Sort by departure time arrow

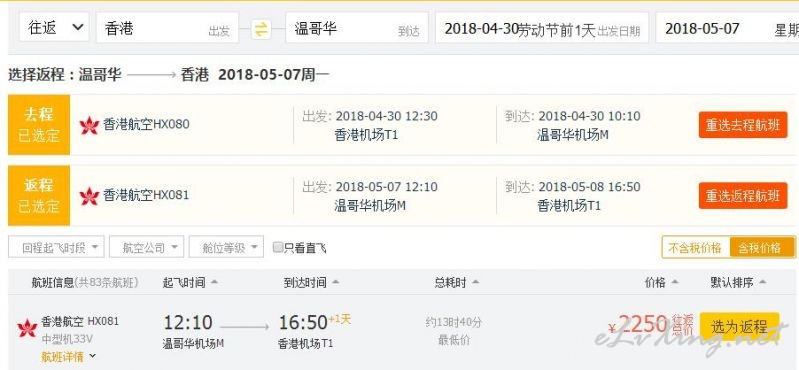coord(215,282)
